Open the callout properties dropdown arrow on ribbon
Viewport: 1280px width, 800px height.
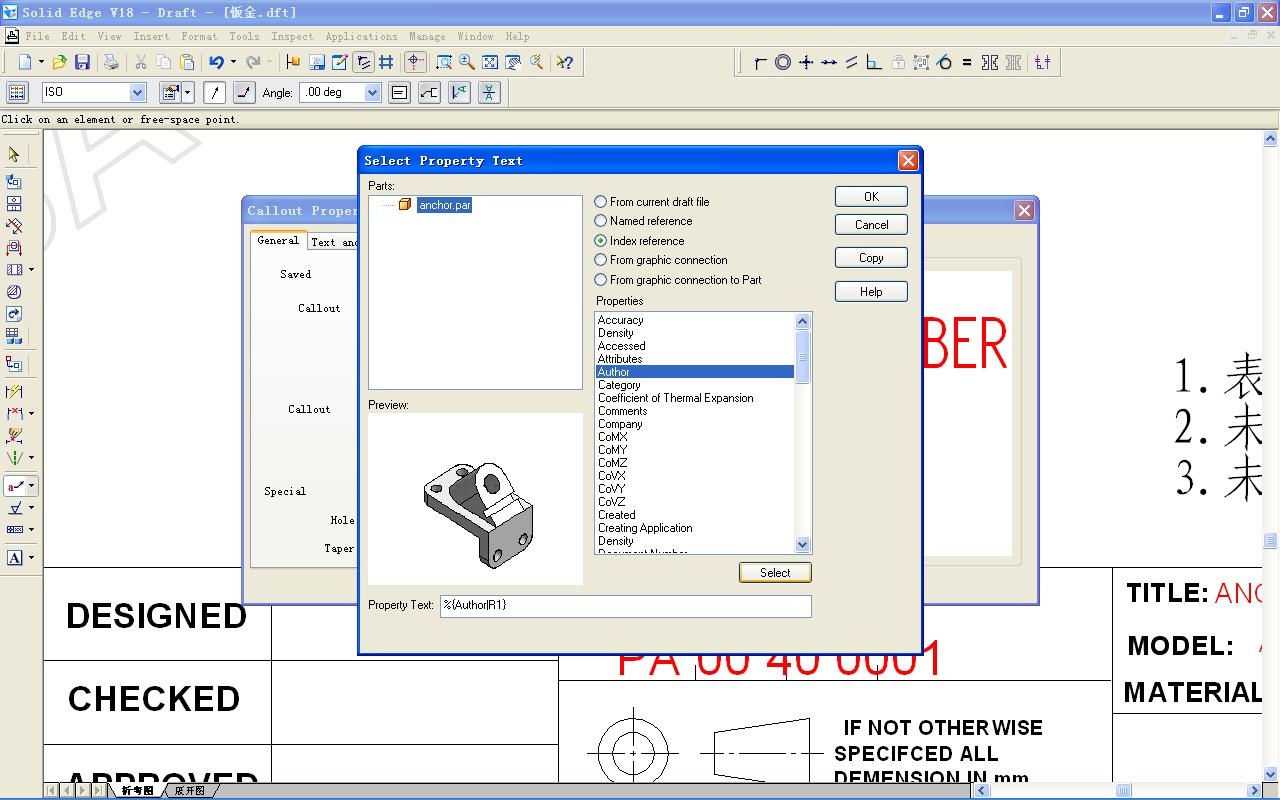point(188,93)
